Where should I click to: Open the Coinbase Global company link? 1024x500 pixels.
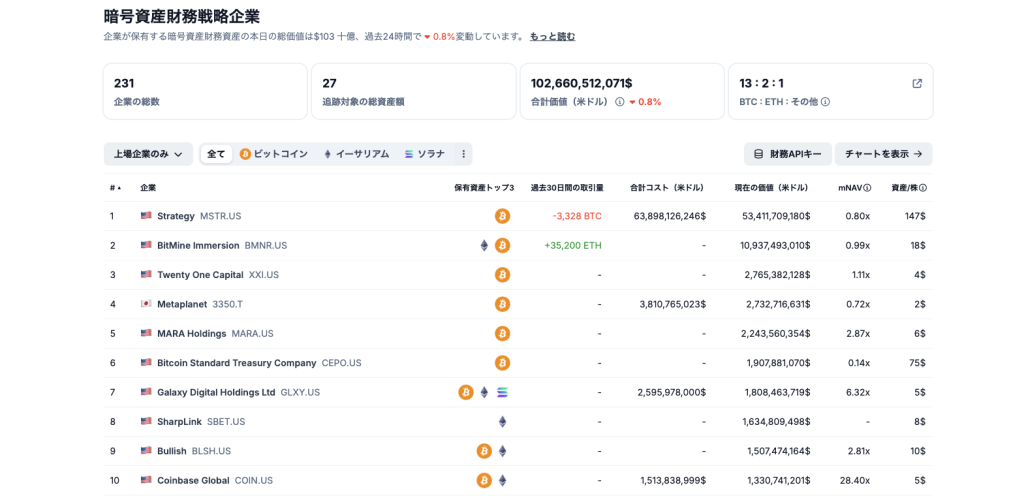(x=193, y=480)
